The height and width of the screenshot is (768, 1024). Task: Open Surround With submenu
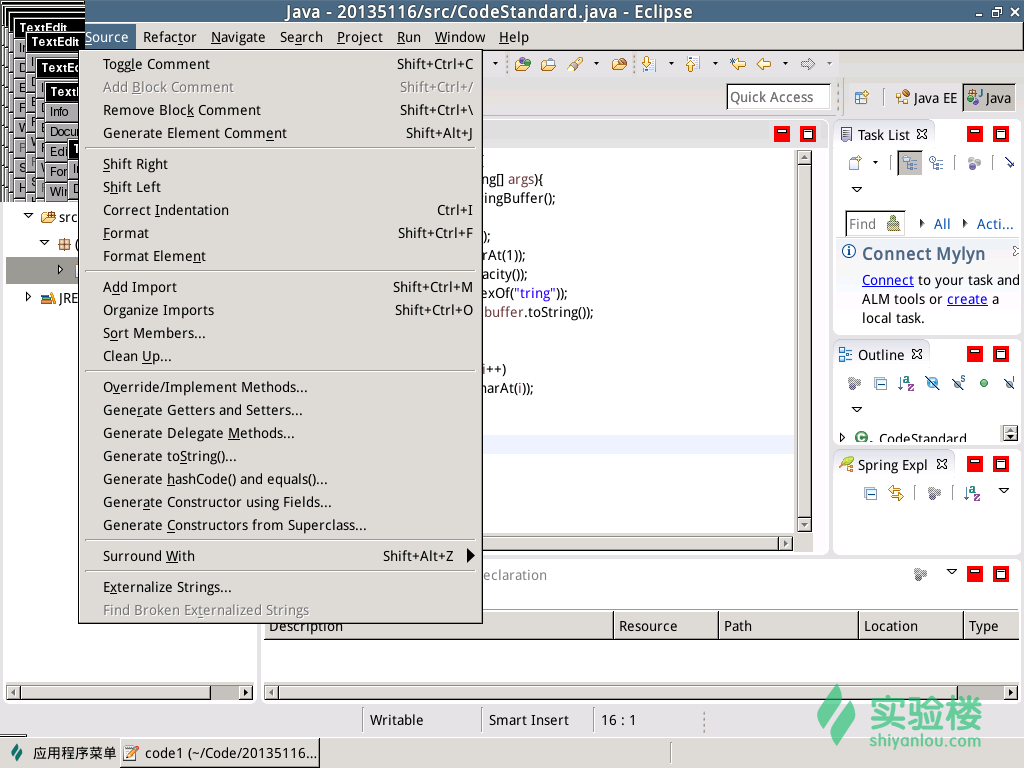[x=282, y=556]
